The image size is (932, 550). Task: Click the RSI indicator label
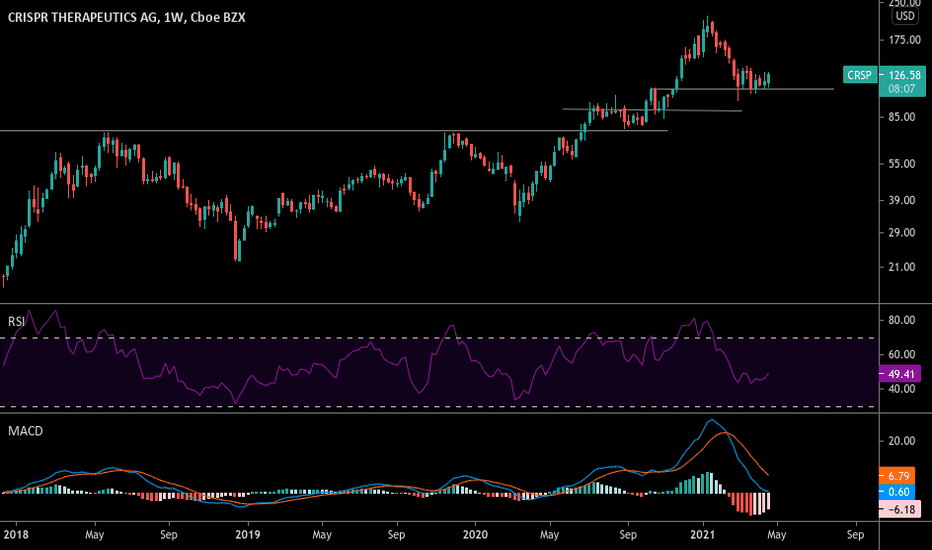(x=17, y=322)
